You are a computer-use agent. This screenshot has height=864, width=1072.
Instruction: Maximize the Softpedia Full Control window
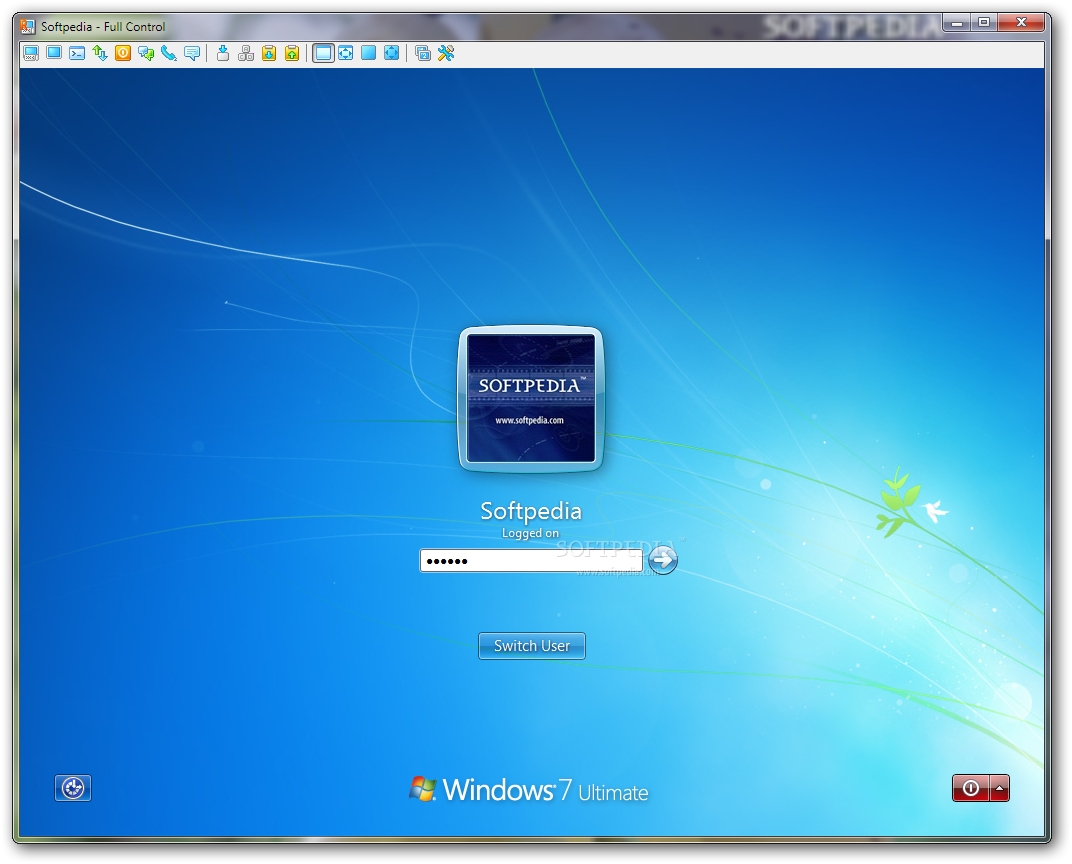tap(984, 23)
